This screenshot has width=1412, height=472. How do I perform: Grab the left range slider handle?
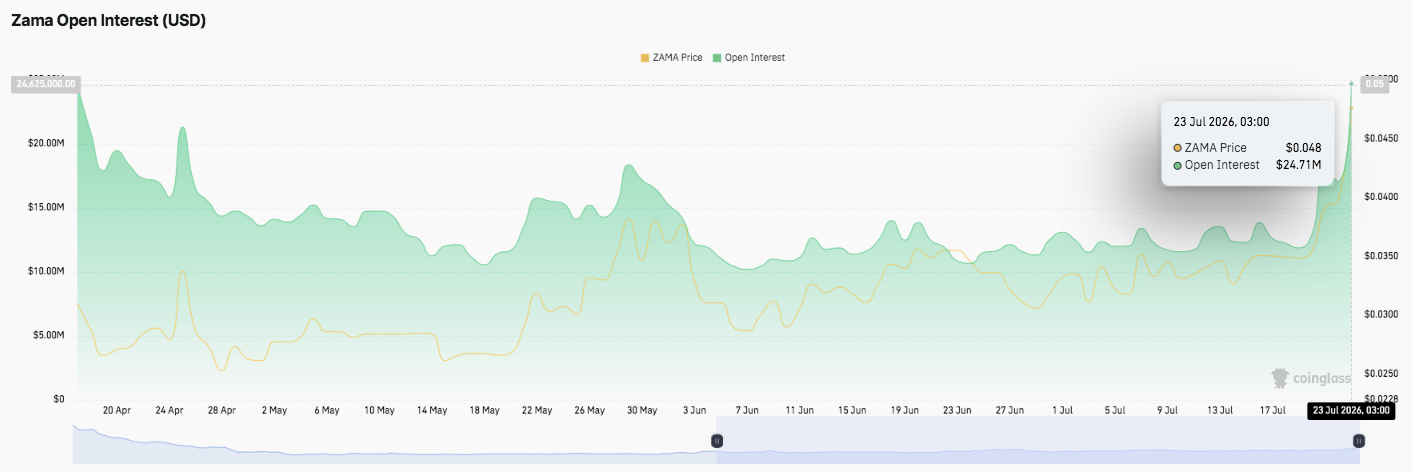tap(717, 441)
